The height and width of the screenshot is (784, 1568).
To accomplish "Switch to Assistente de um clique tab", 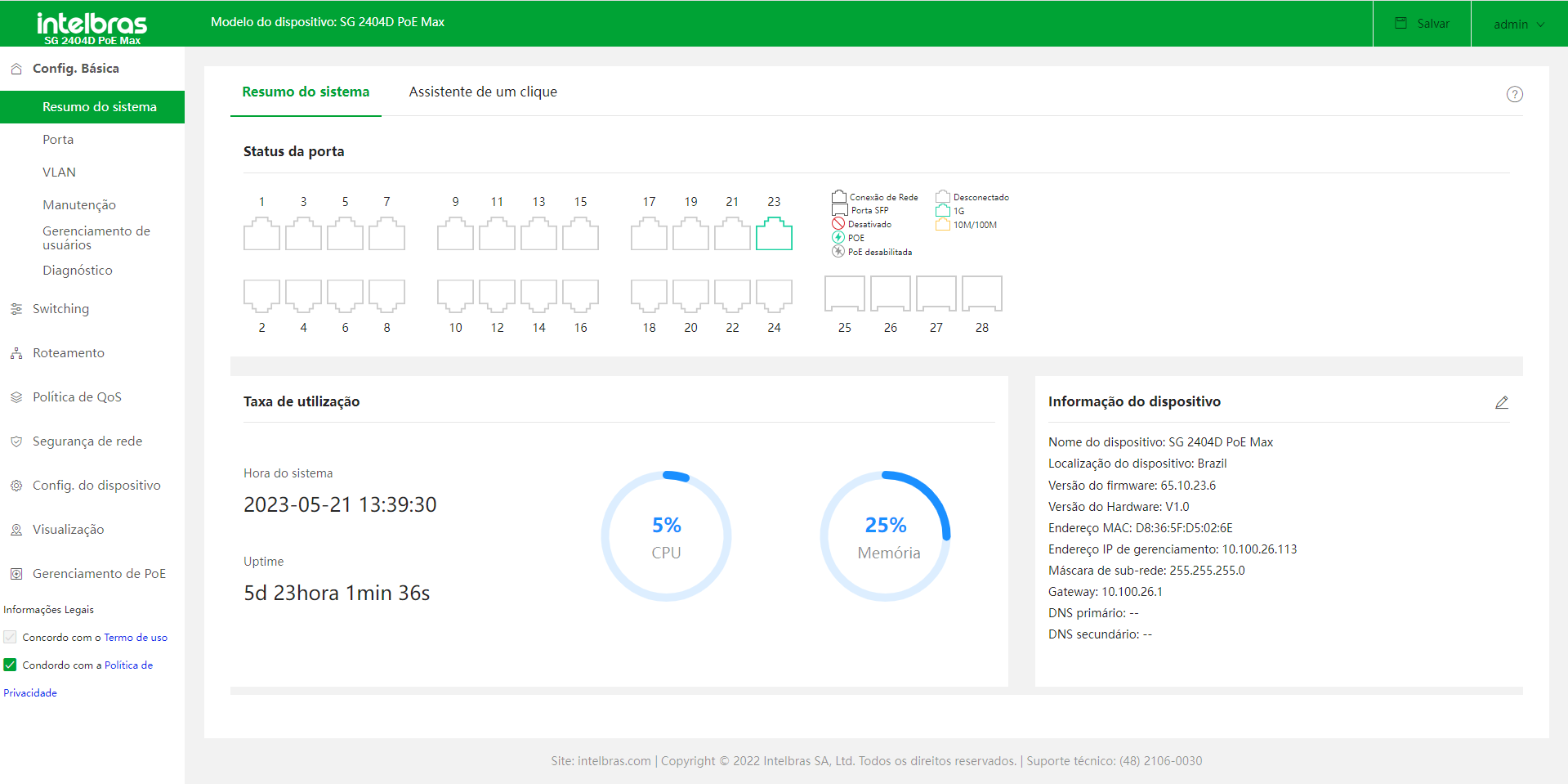I will [x=482, y=92].
